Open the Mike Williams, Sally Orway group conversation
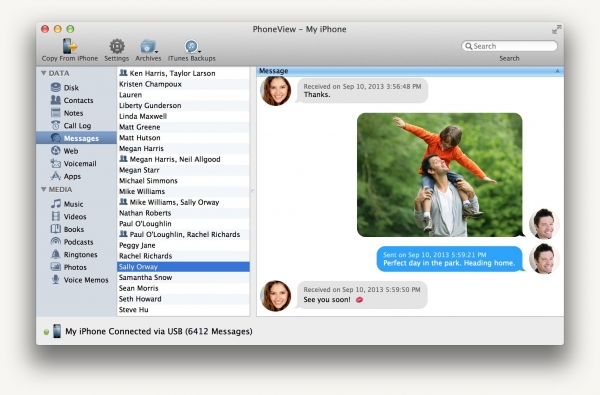The height and width of the screenshot is (395, 600). point(183,202)
